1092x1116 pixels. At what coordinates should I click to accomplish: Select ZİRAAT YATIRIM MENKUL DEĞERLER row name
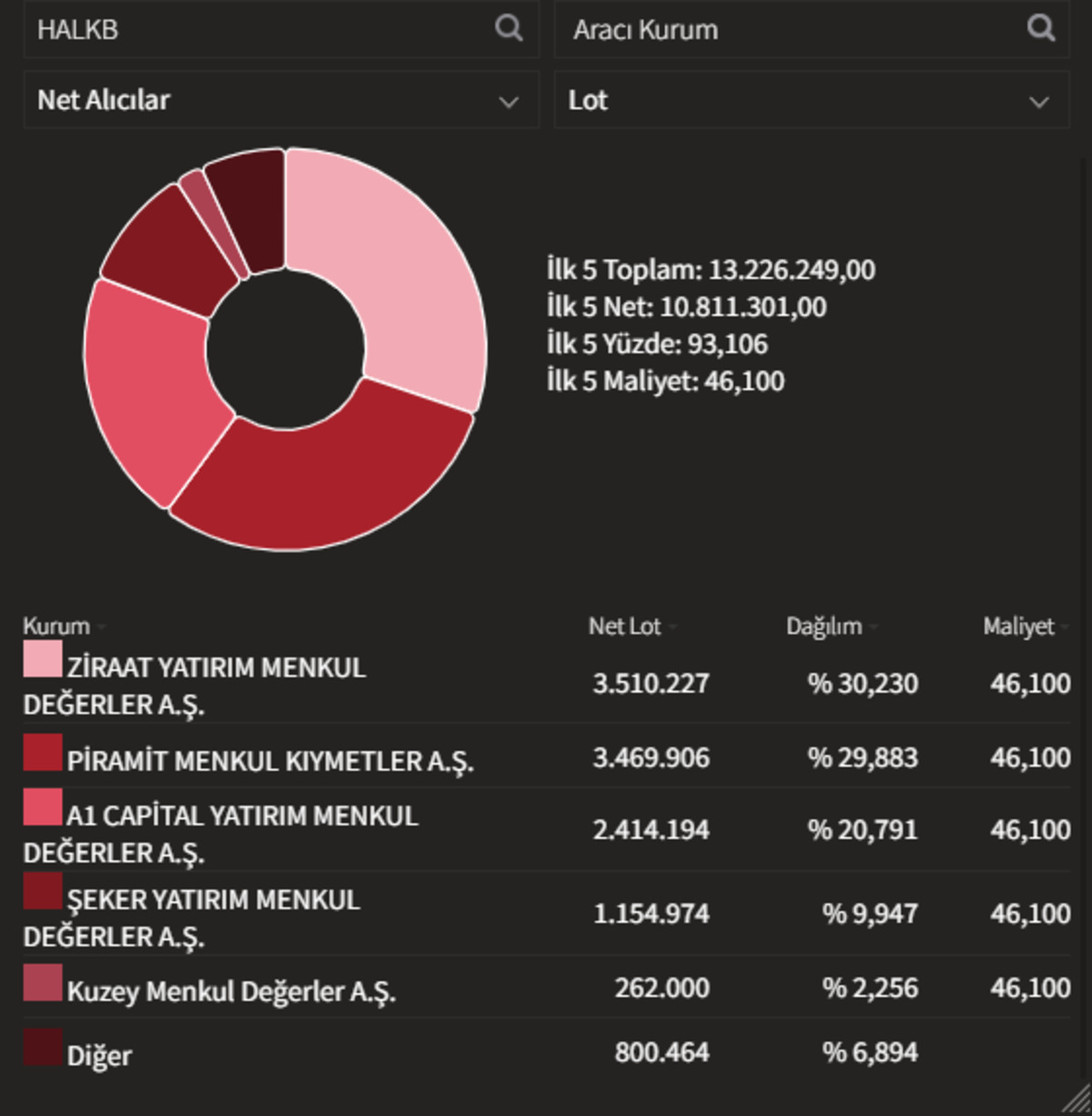(x=195, y=685)
